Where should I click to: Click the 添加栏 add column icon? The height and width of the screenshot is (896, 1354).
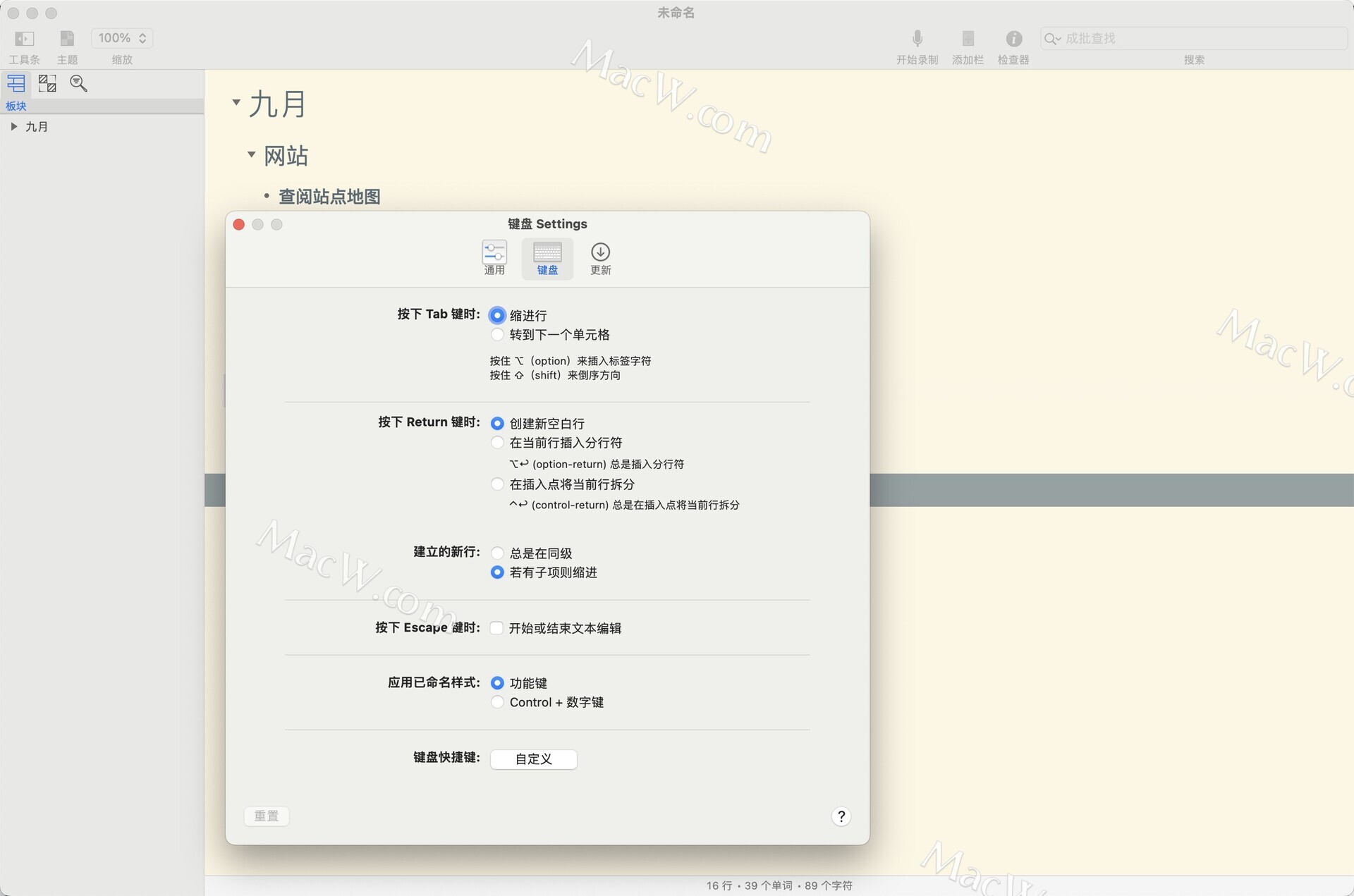pos(968,38)
